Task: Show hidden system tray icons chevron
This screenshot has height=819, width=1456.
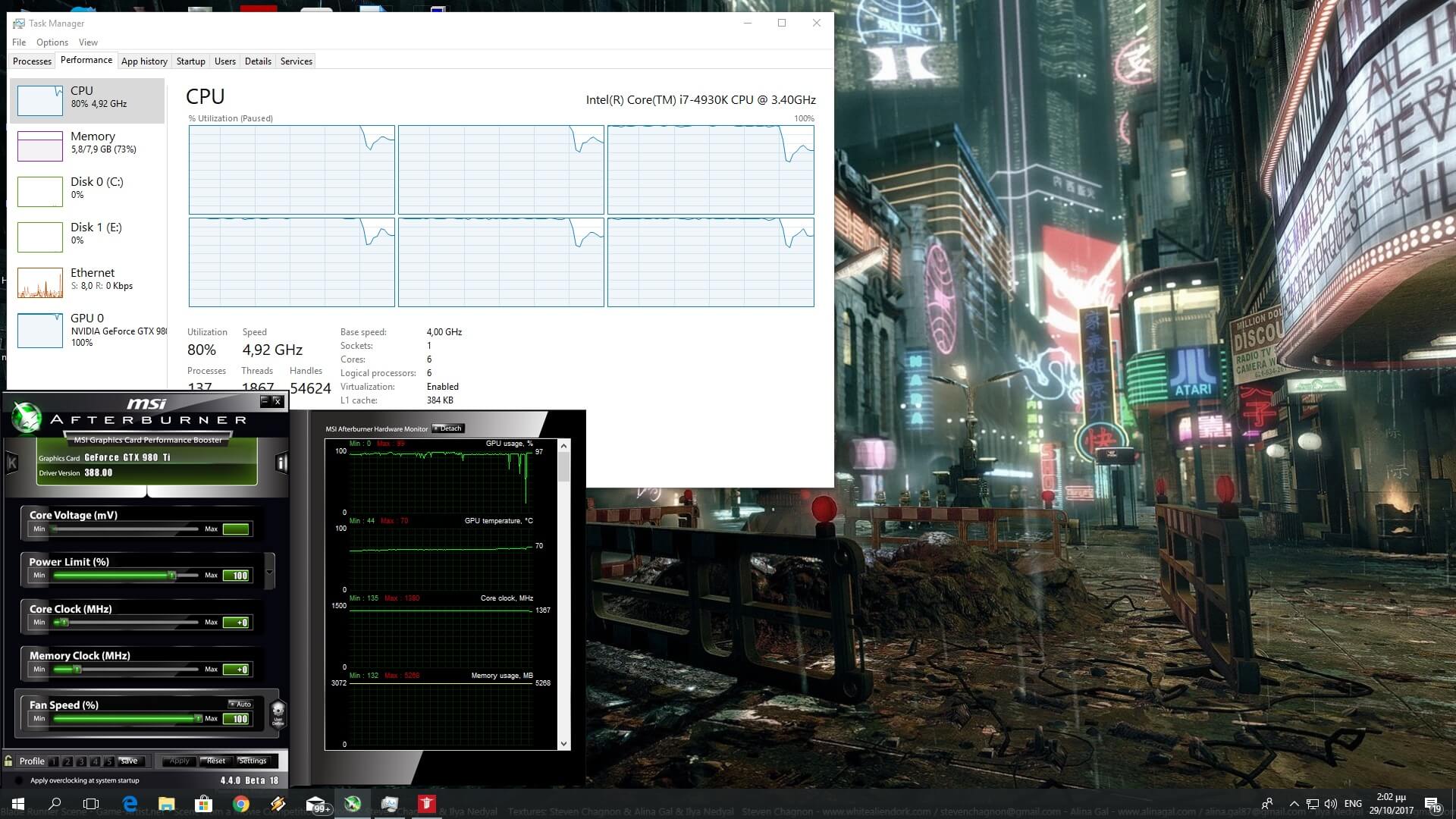Action: (1294, 804)
